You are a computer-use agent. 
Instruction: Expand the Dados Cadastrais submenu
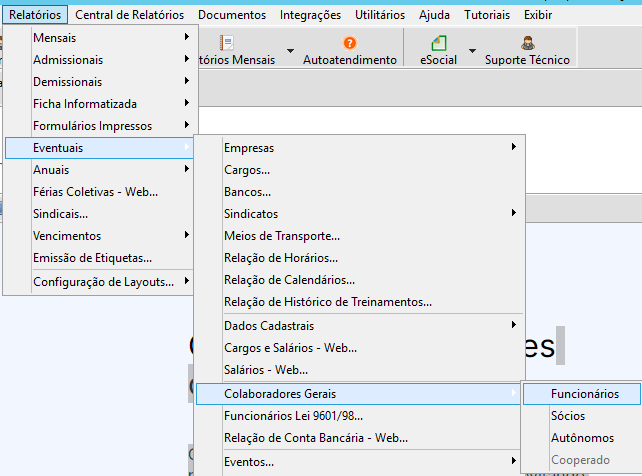coord(359,326)
